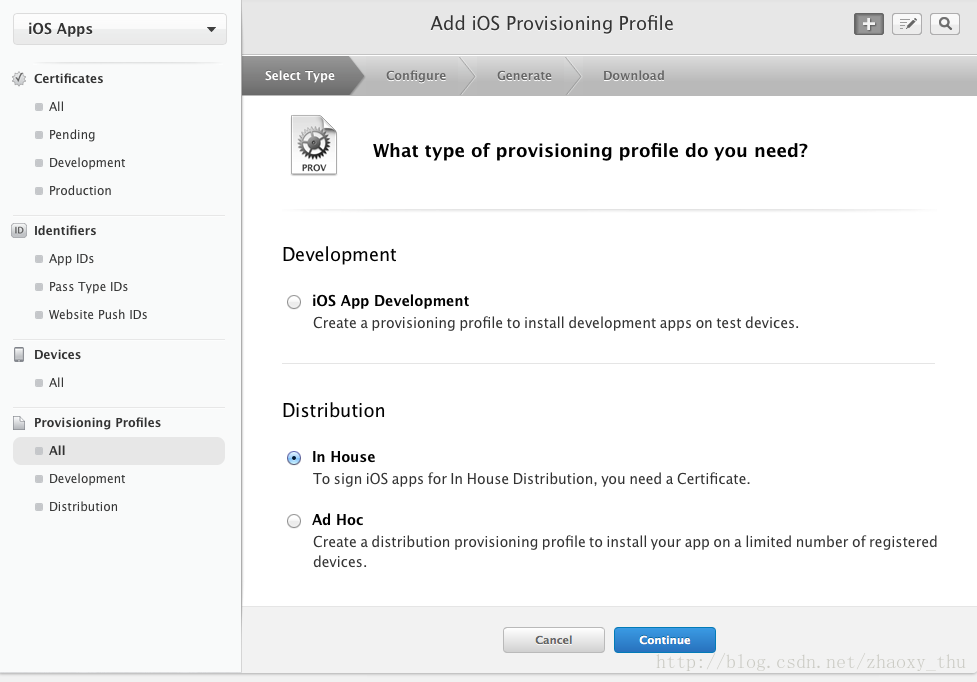
Task: Click the PROV gear file icon
Action: [x=314, y=145]
